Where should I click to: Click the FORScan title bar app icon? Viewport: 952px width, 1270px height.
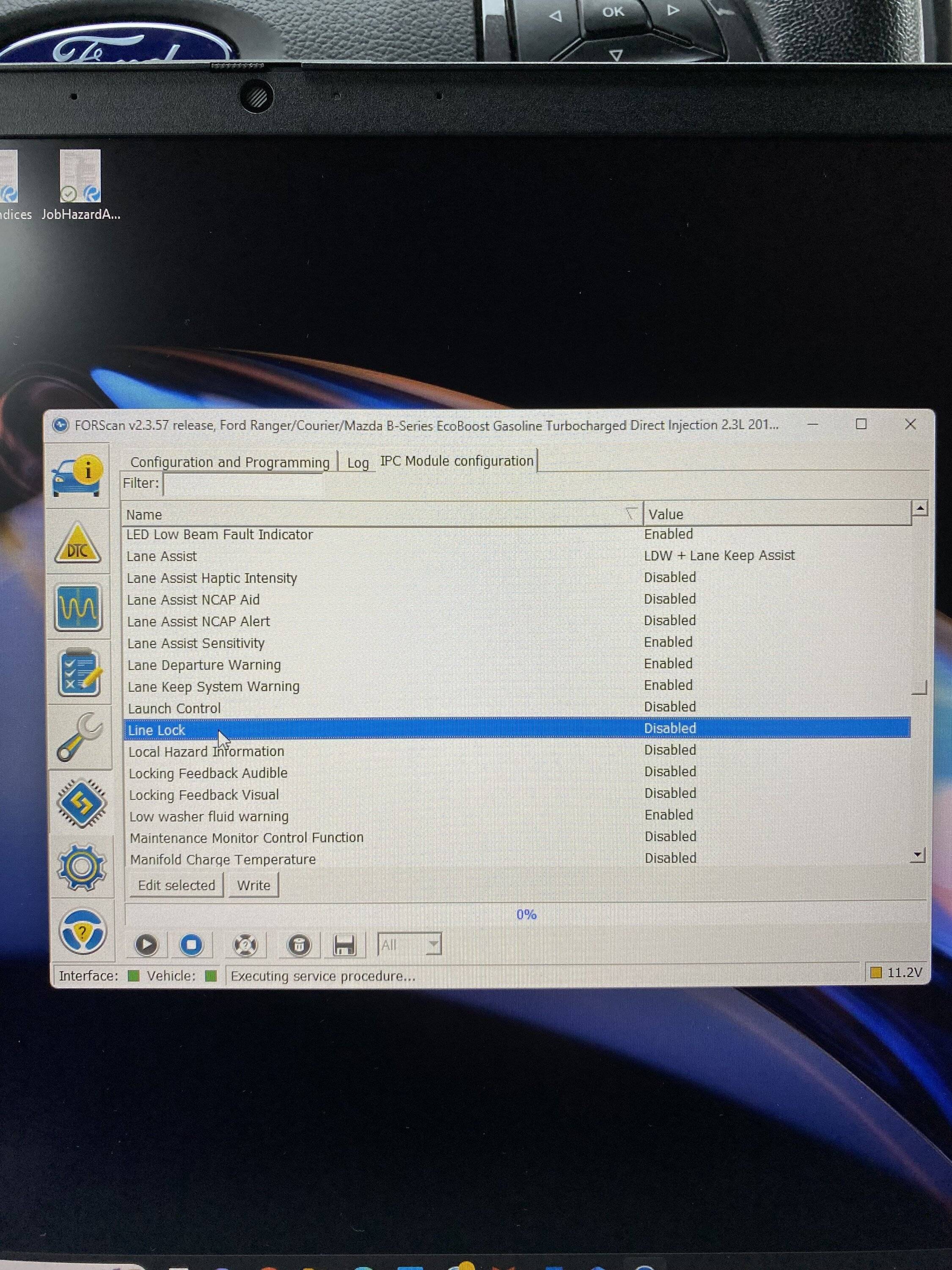click(x=60, y=425)
